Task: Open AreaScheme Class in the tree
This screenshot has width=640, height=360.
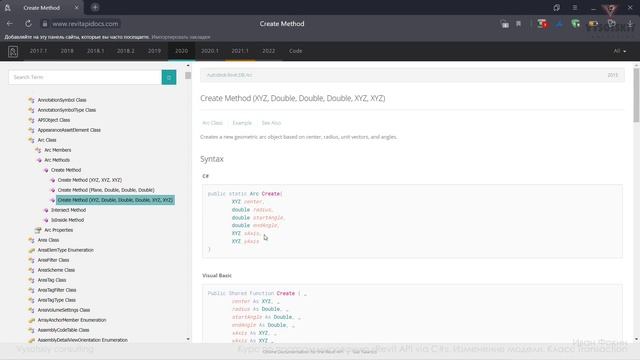Action: [56, 270]
